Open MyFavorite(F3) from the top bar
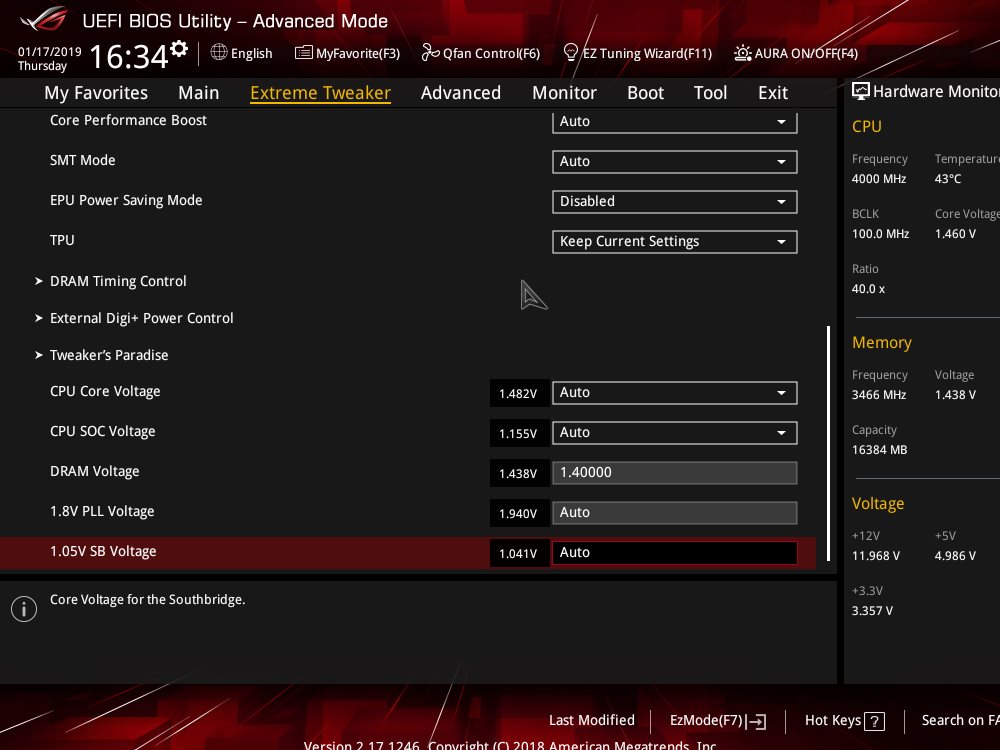Viewport: 1000px width, 750px height. tap(347, 53)
